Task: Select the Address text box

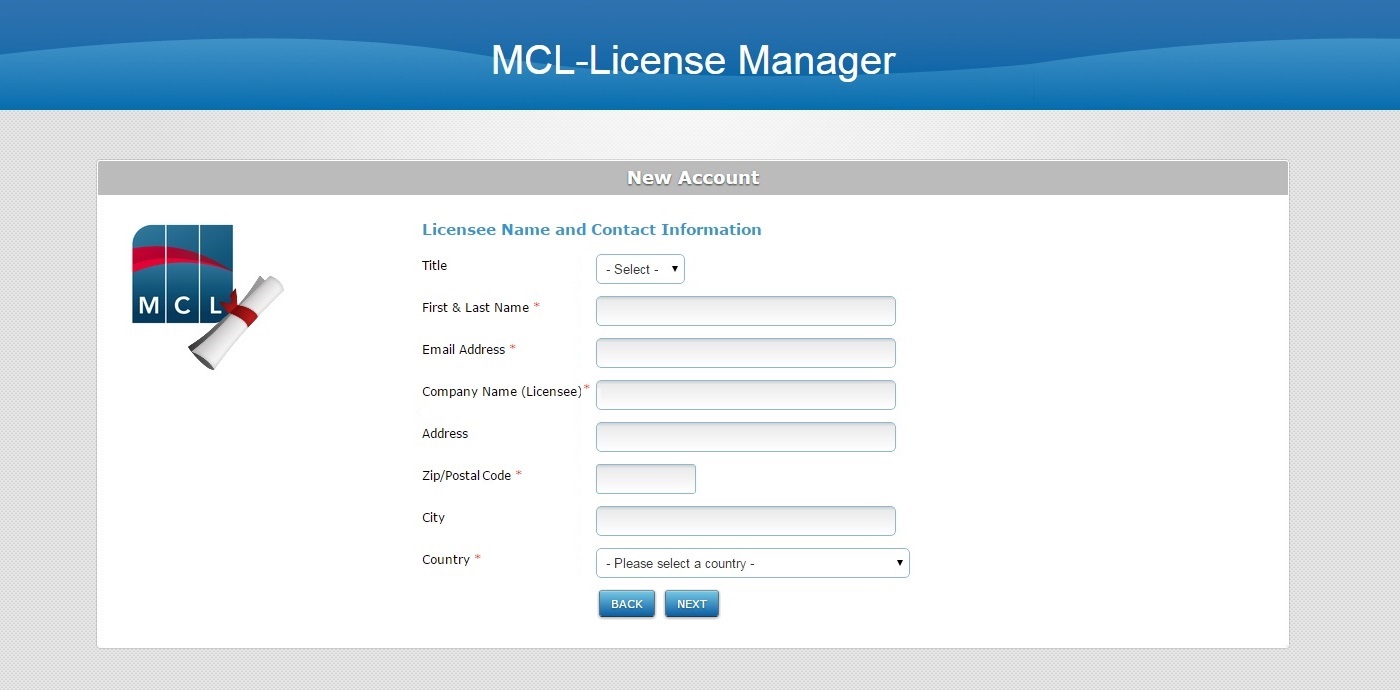Action: (745, 437)
